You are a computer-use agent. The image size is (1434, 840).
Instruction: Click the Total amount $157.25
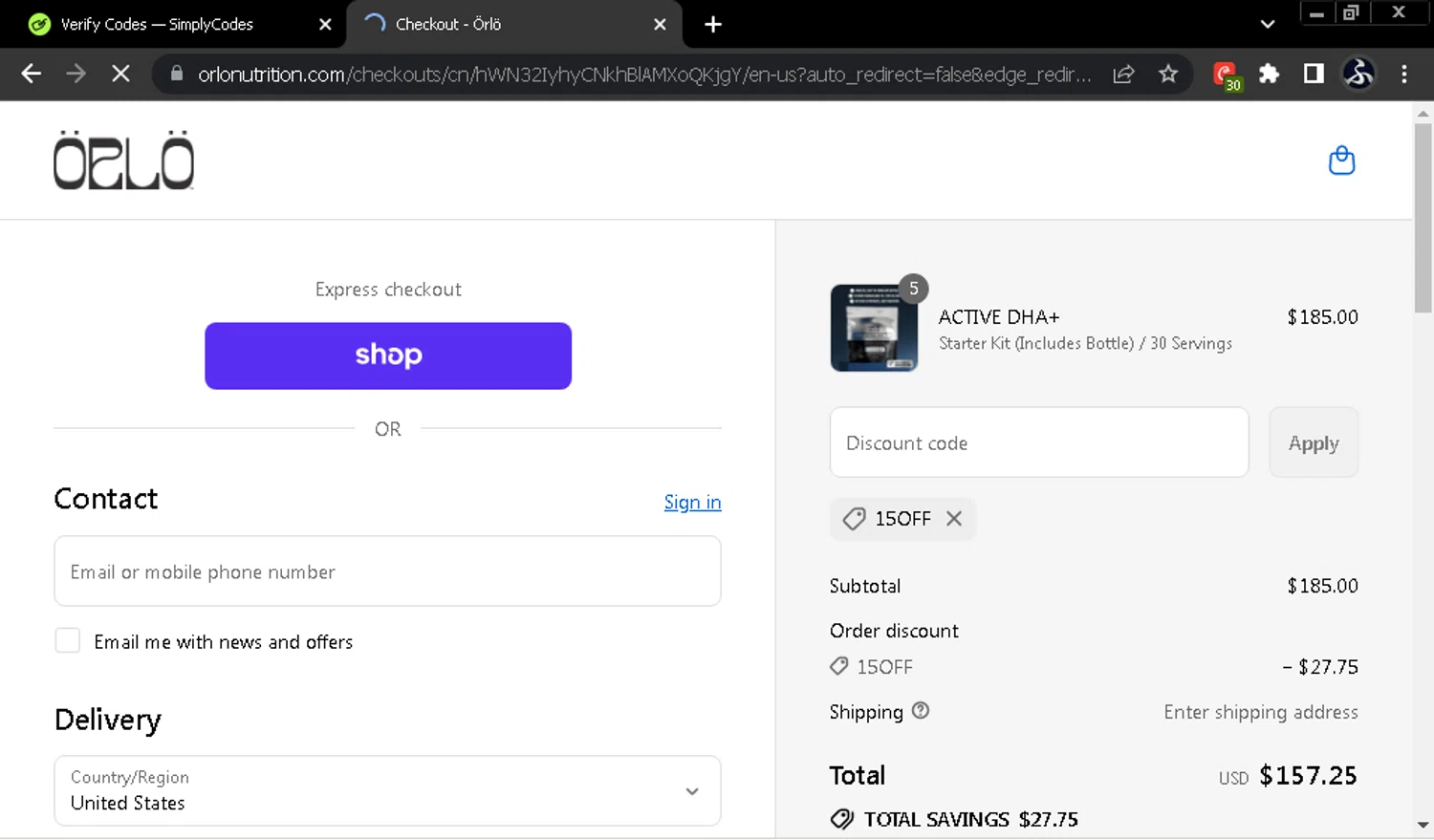tap(1308, 775)
